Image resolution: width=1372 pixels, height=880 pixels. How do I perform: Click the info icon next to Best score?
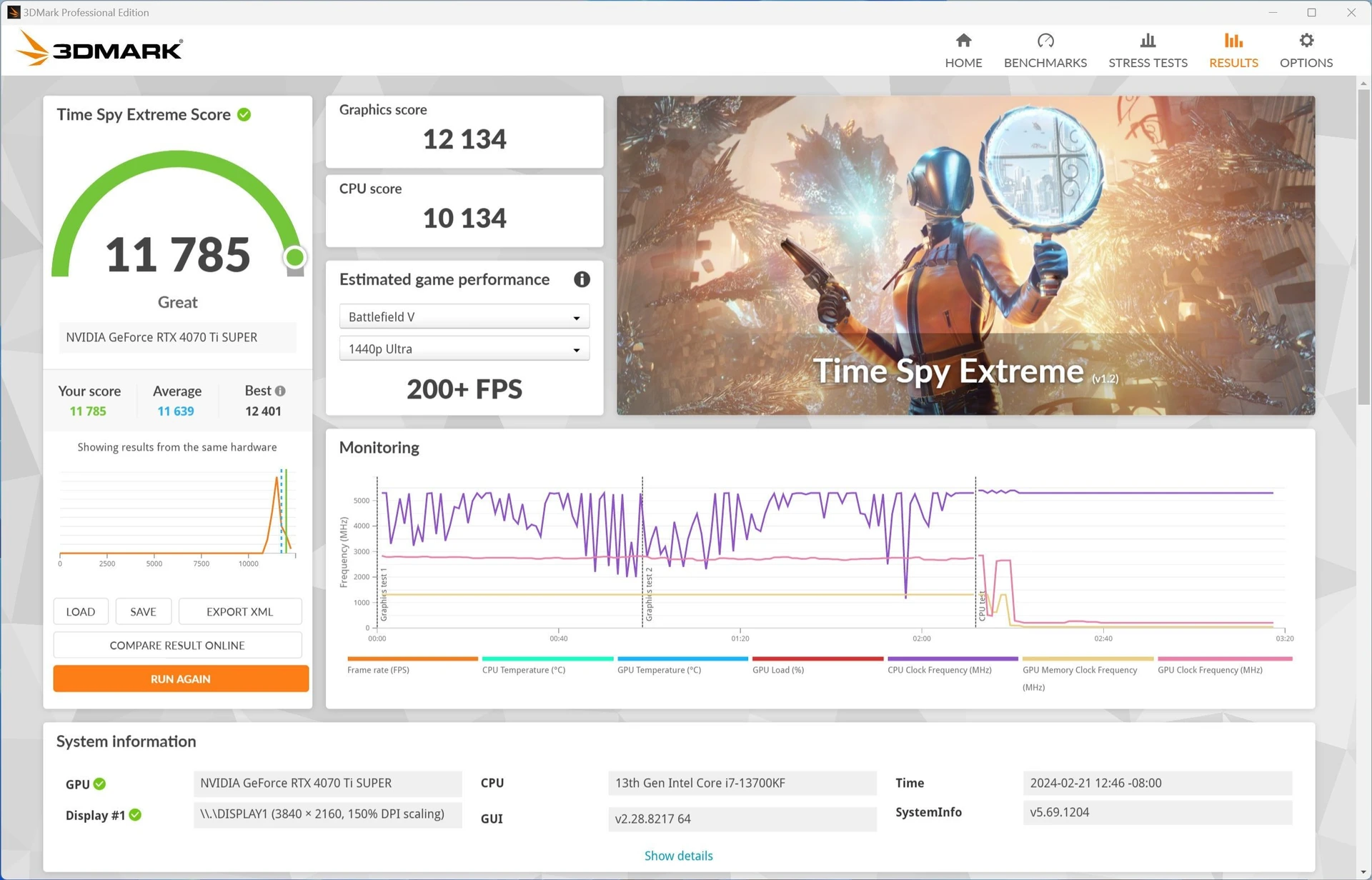280,391
